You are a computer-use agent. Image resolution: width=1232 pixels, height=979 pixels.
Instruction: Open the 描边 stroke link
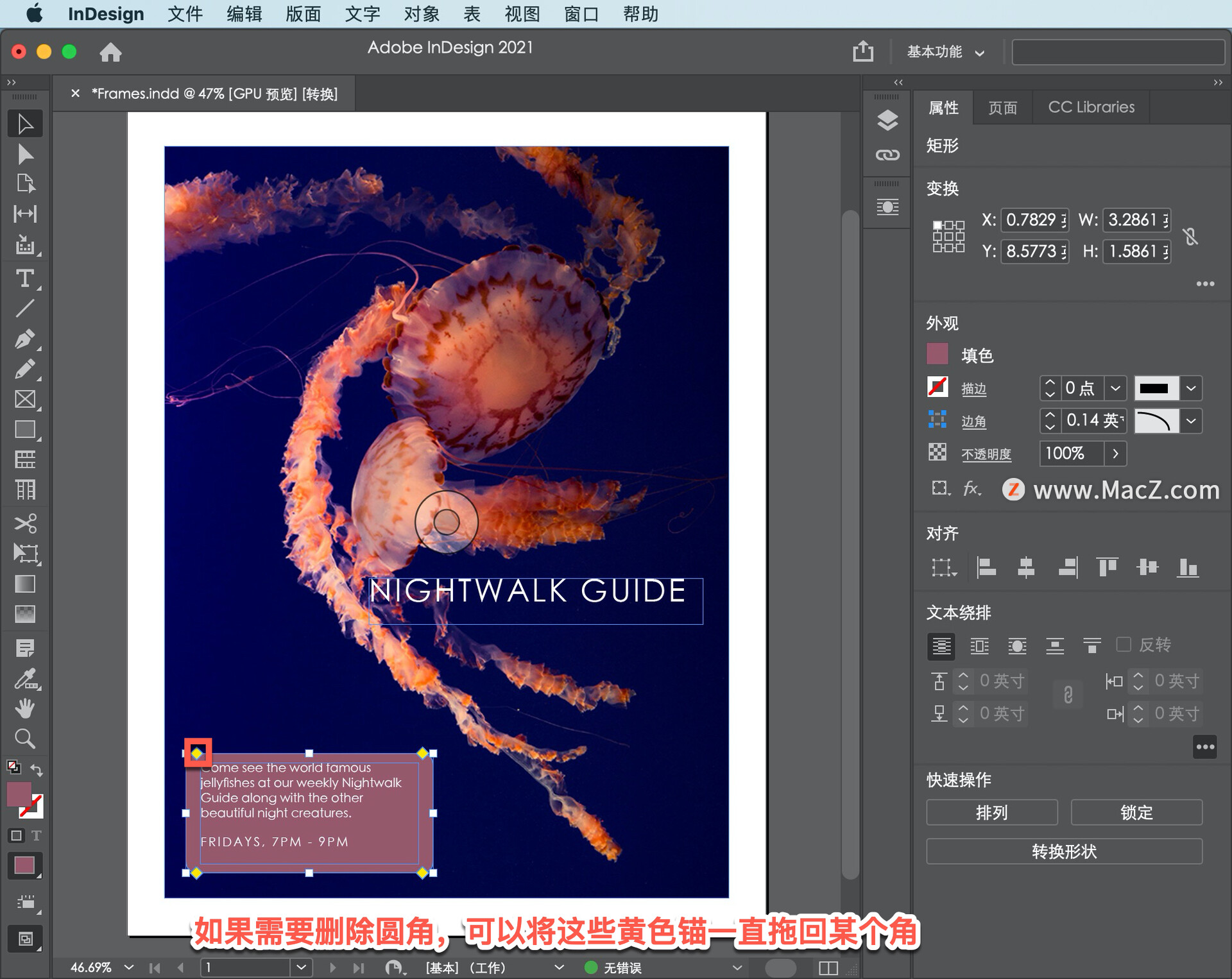[973, 389]
